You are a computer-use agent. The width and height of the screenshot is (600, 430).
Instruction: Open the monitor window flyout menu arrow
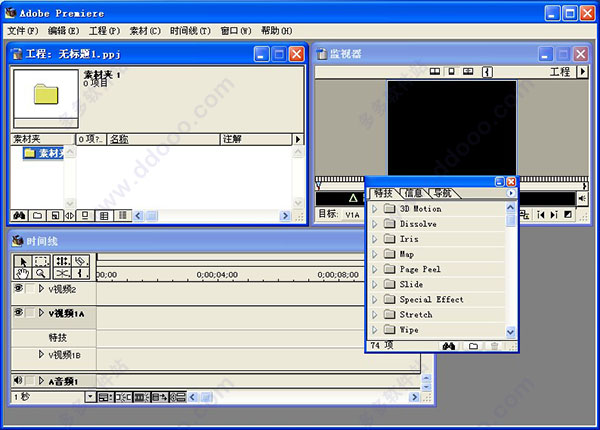(582, 72)
